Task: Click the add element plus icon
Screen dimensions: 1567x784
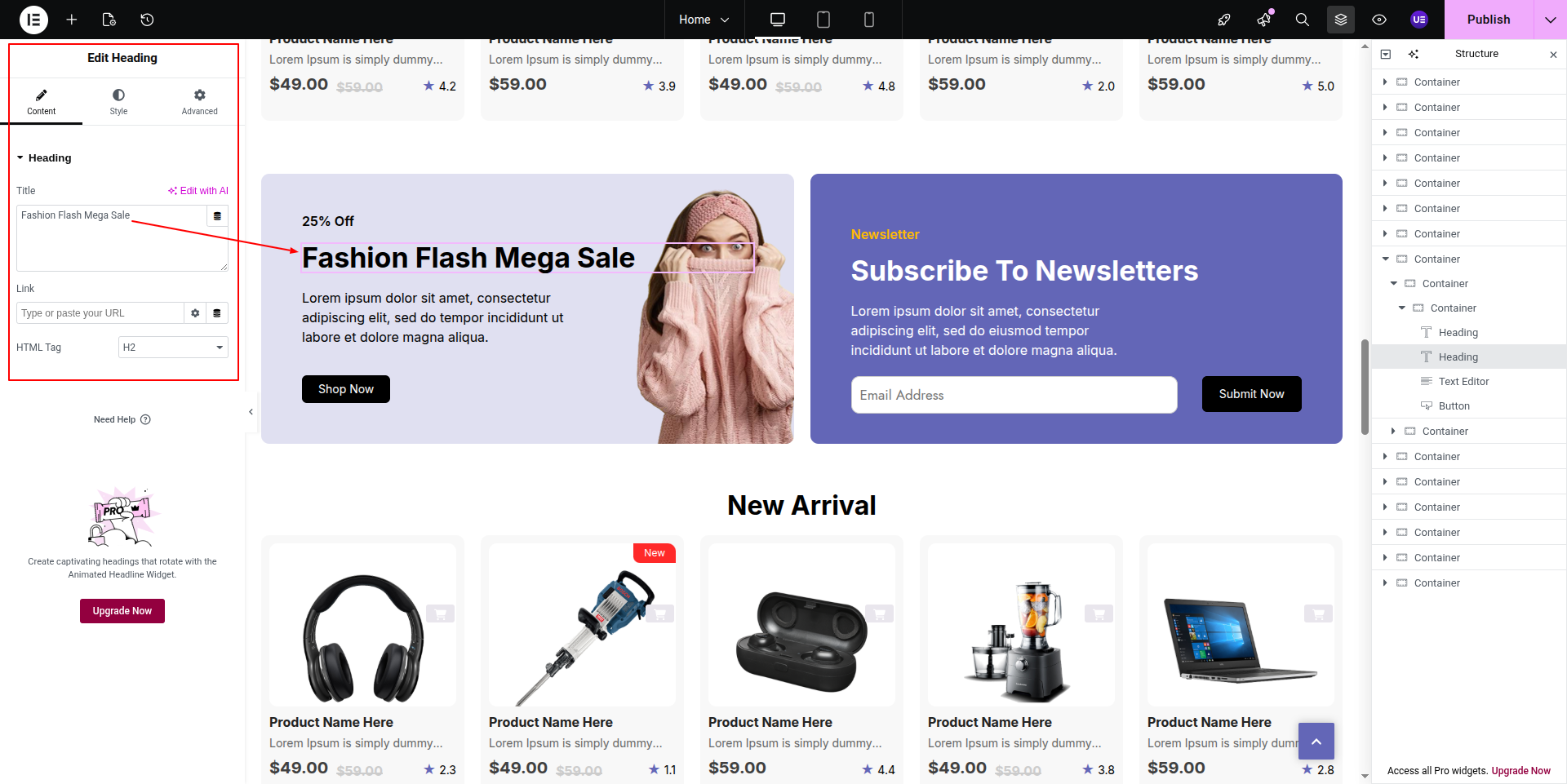Action: point(72,20)
